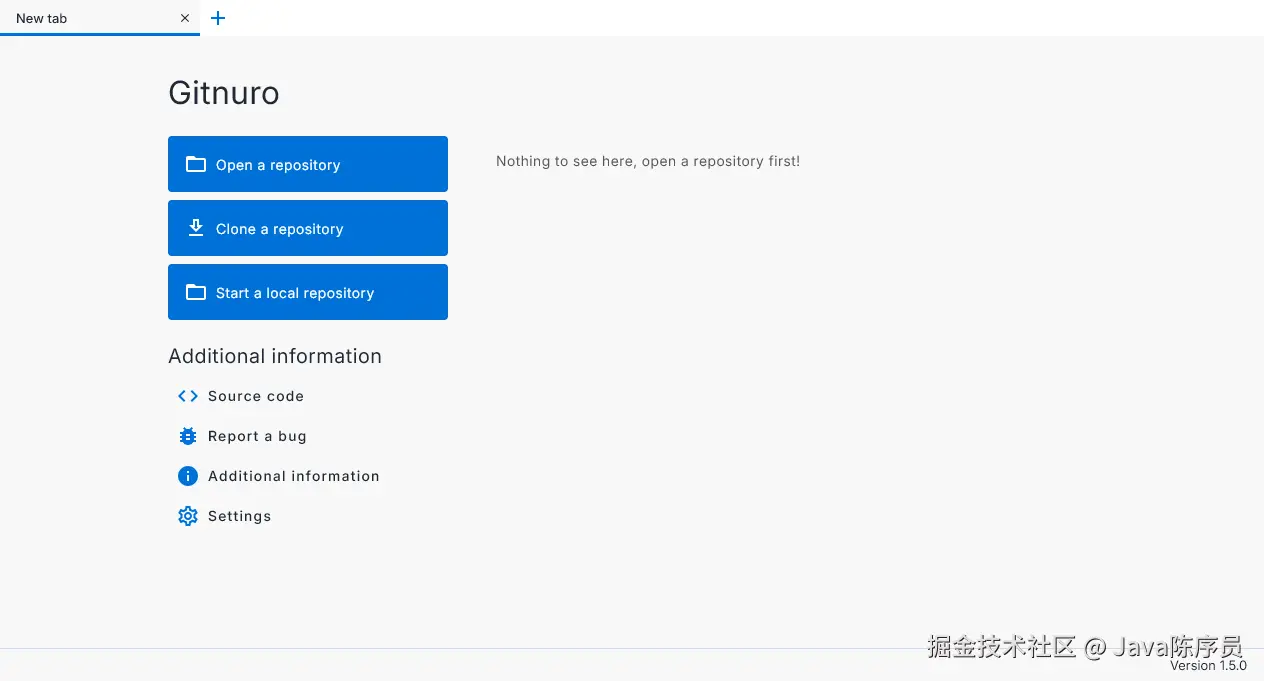Open the Source code link

[256, 396]
